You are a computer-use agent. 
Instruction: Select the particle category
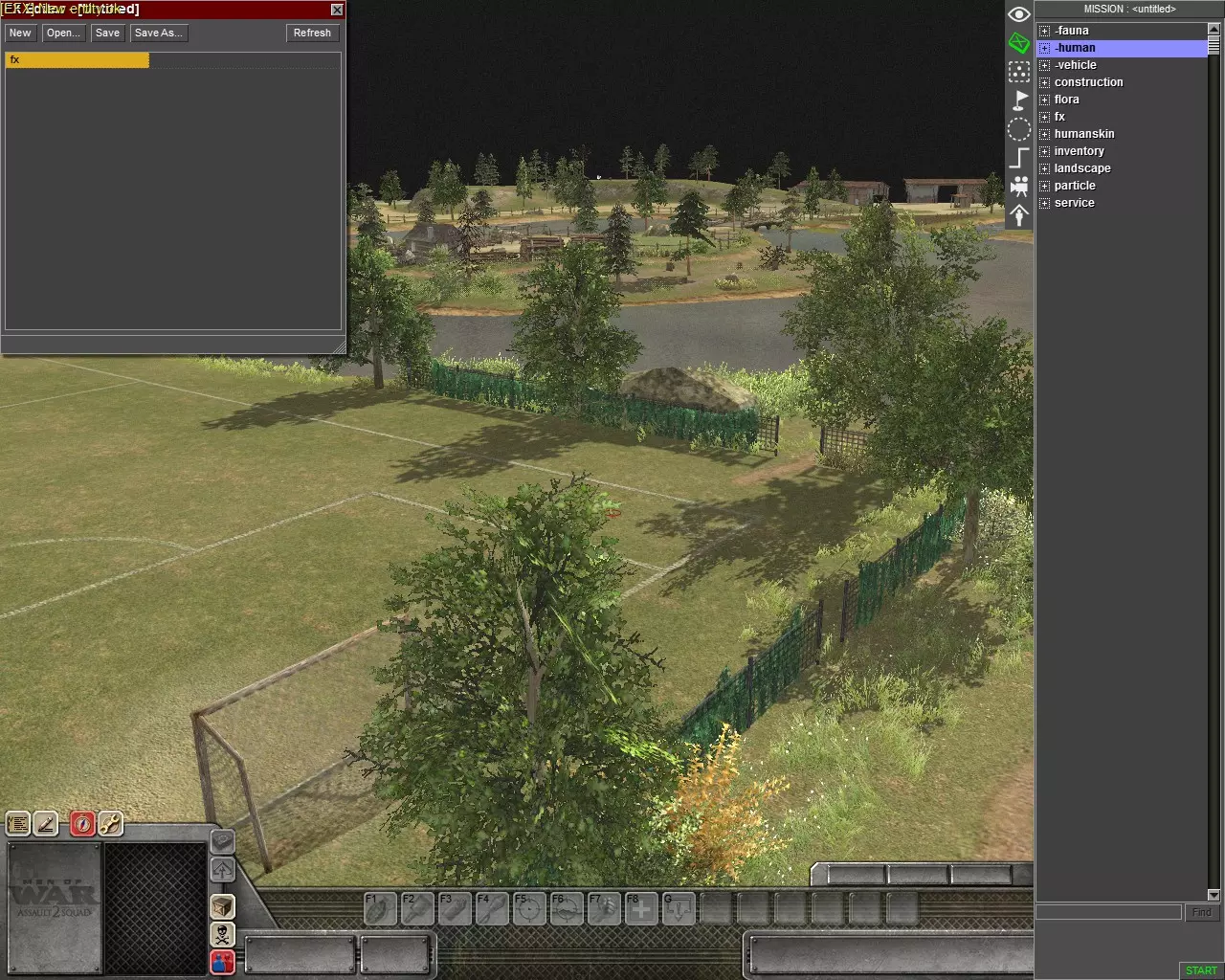tap(1075, 186)
